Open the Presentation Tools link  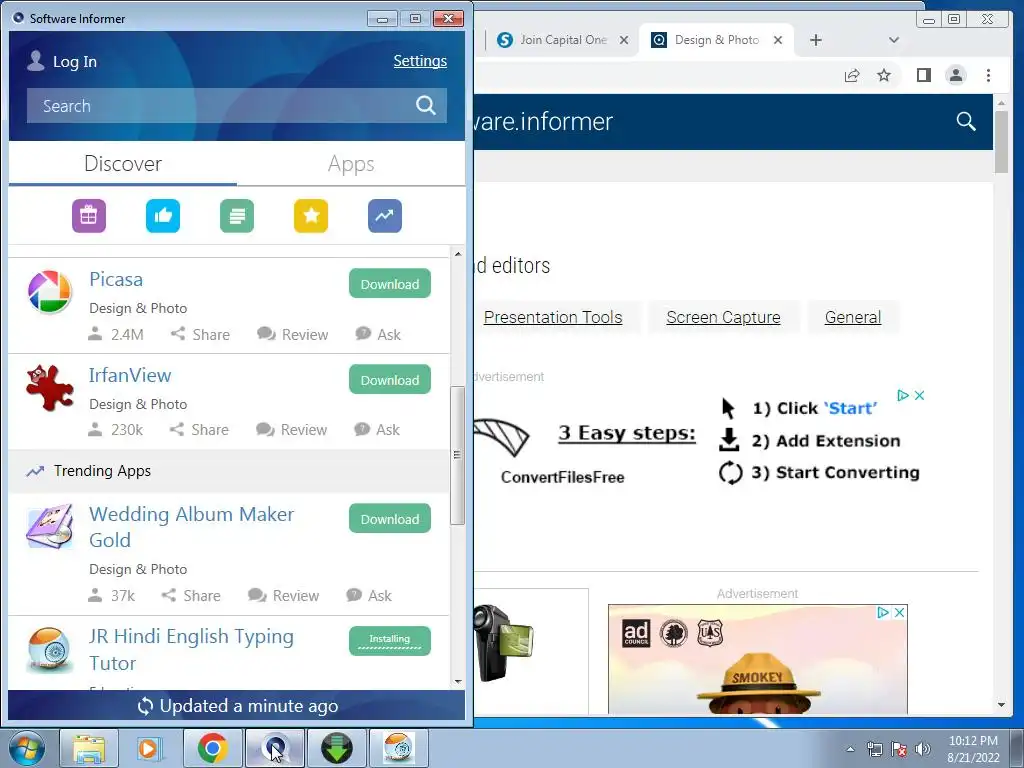(552, 317)
